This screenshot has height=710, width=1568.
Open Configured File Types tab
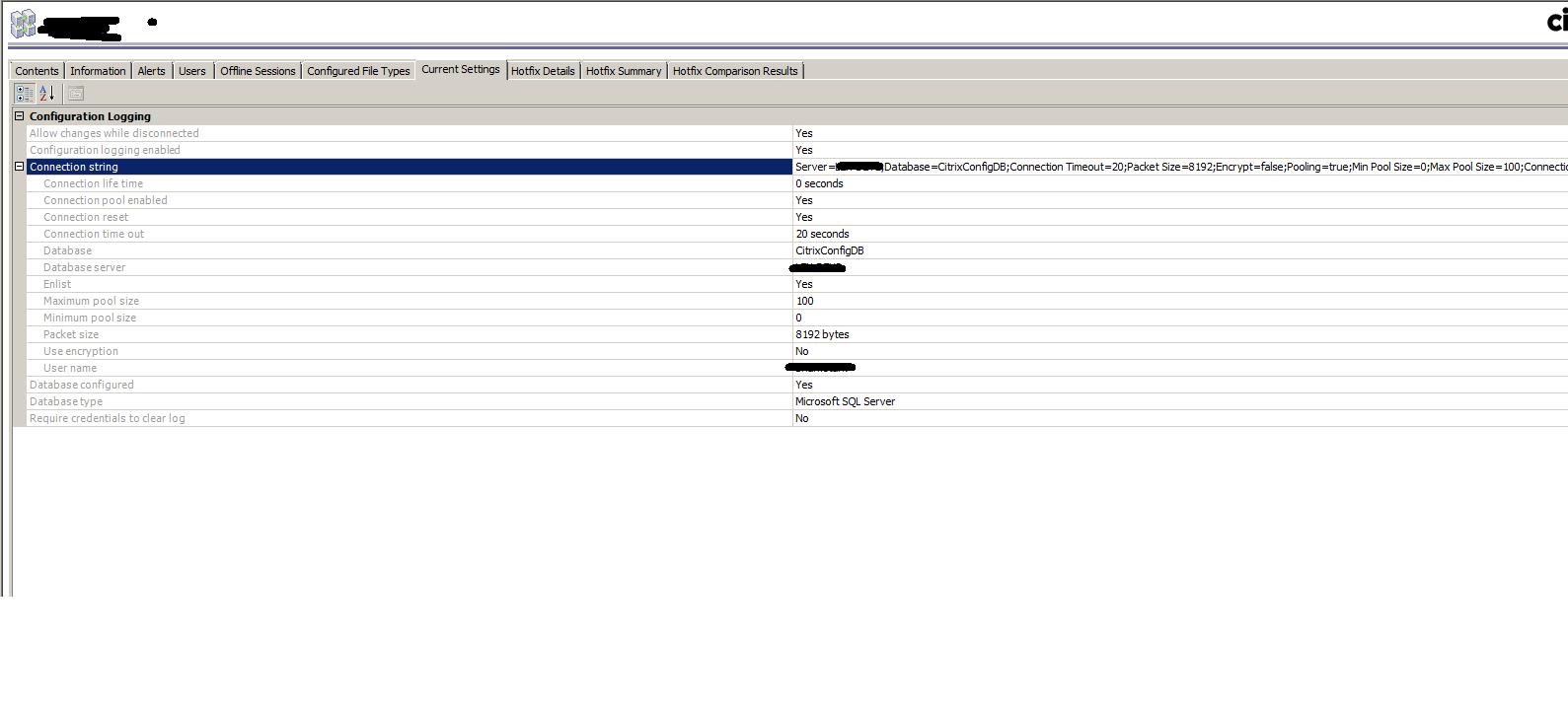point(358,71)
